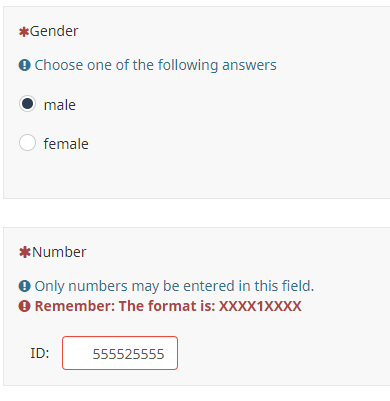Click the red asterisk next to Gender
The height and width of the screenshot is (401, 390).
tap(24, 32)
